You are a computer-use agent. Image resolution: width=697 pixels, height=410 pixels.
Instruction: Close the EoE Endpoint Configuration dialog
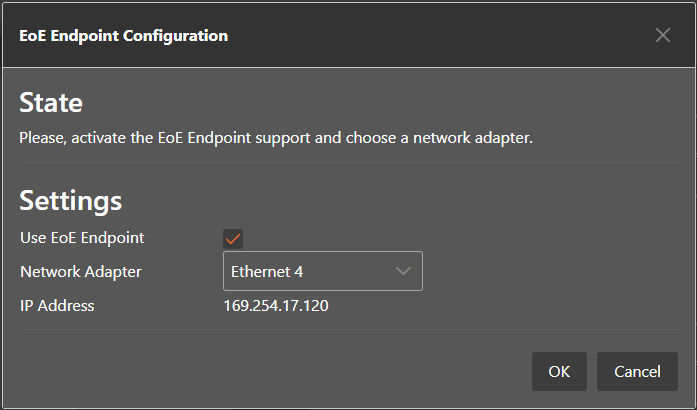coord(662,36)
